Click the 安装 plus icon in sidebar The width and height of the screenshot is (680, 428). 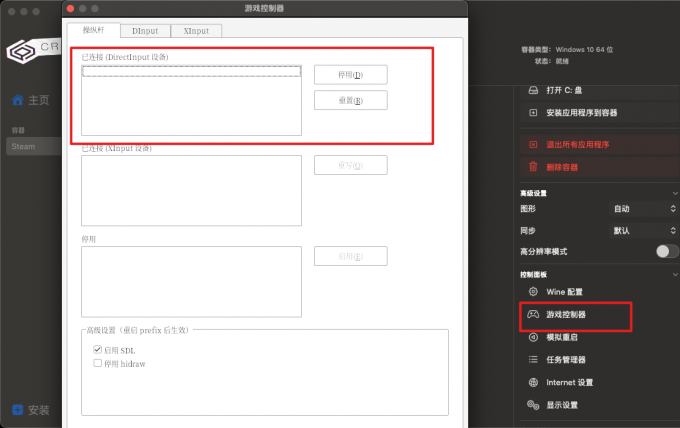point(18,410)
